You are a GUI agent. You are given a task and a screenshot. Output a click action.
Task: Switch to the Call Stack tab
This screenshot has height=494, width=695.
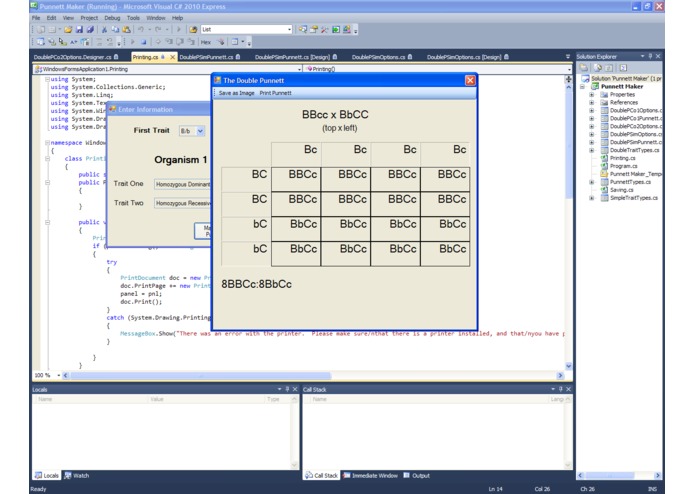pyautogui.click(x=322, y=475)
